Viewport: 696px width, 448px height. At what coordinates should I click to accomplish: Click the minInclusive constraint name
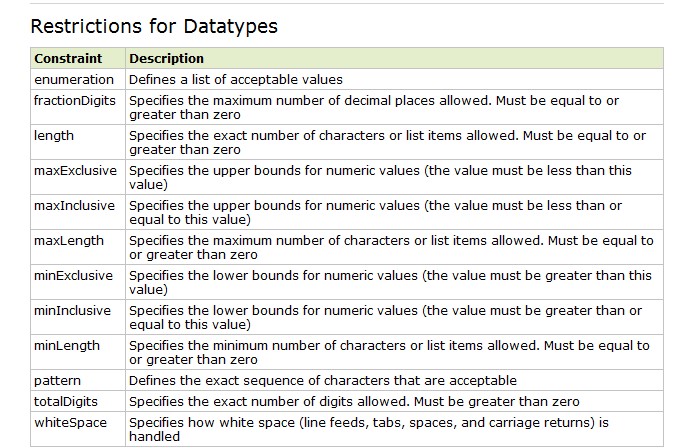click(x=72, y=310)
